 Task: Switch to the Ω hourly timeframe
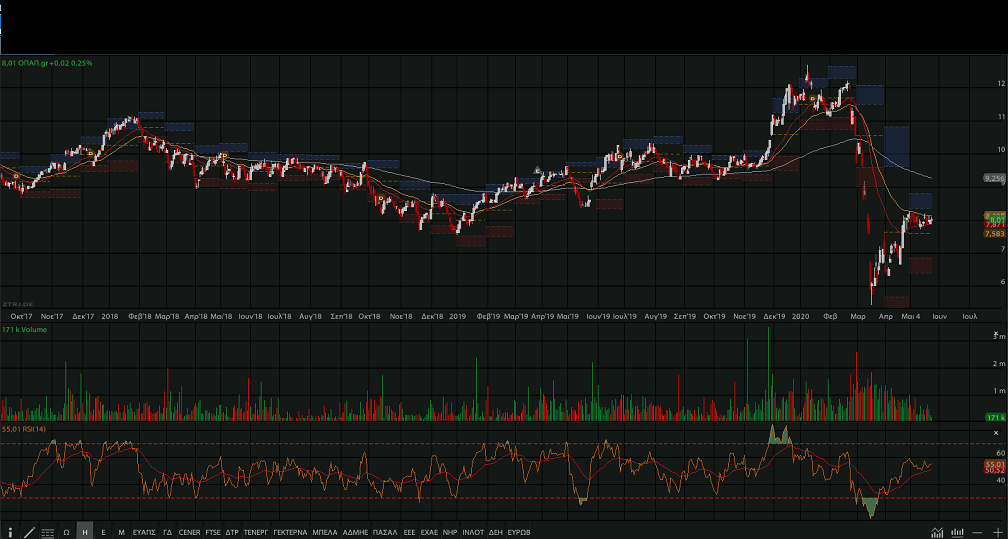pyautogui.click(x=66, y=532)
